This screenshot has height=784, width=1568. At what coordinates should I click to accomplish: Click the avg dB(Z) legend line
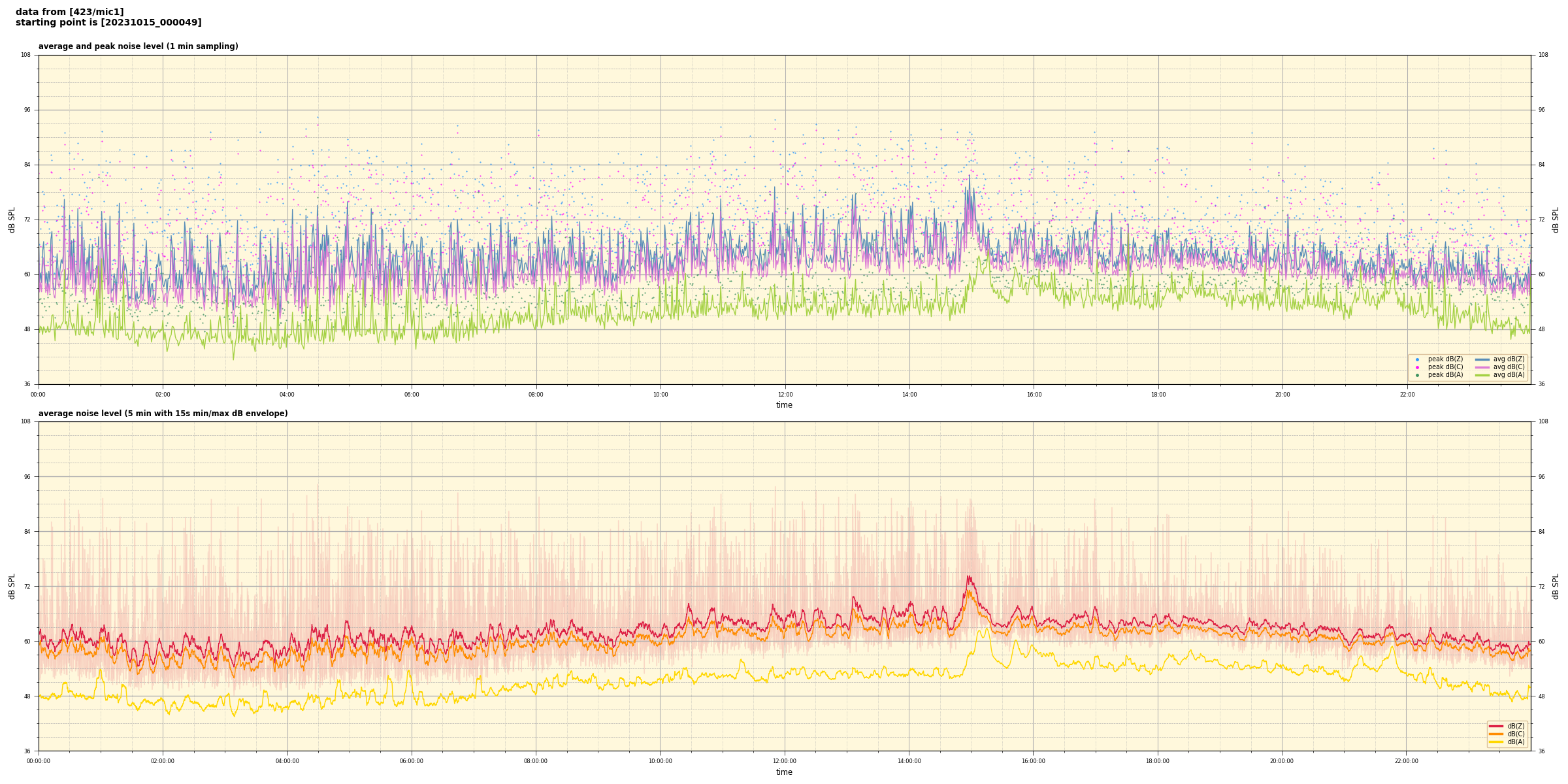pos(1482,359)
